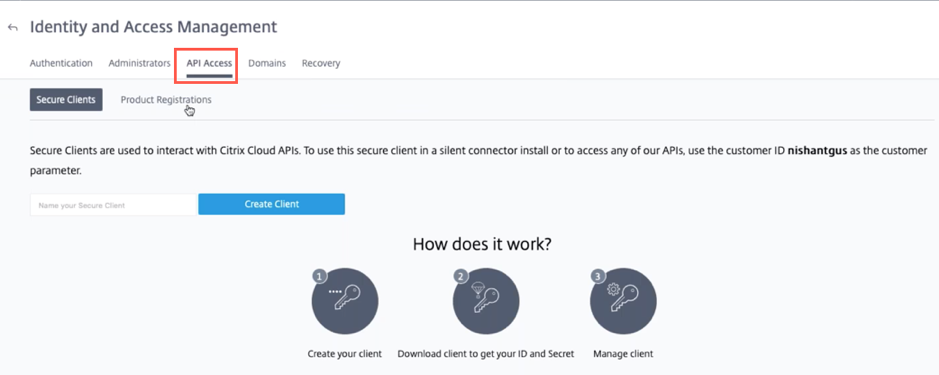Click the Download client parachute key icon
The width and height of the screenshot is (939, 375).
click(486, 301)
